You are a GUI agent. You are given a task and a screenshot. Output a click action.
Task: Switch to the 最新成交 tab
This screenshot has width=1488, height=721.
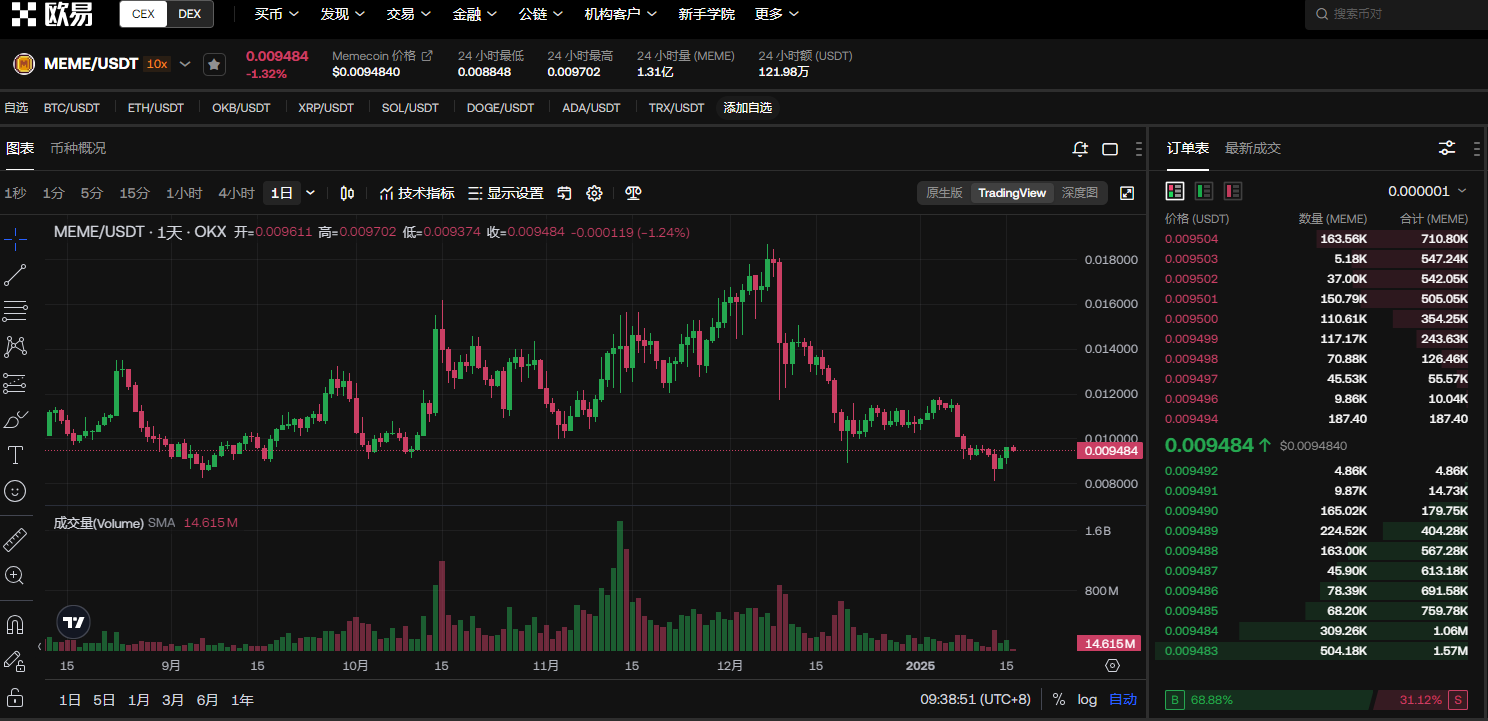[1252, 148]
